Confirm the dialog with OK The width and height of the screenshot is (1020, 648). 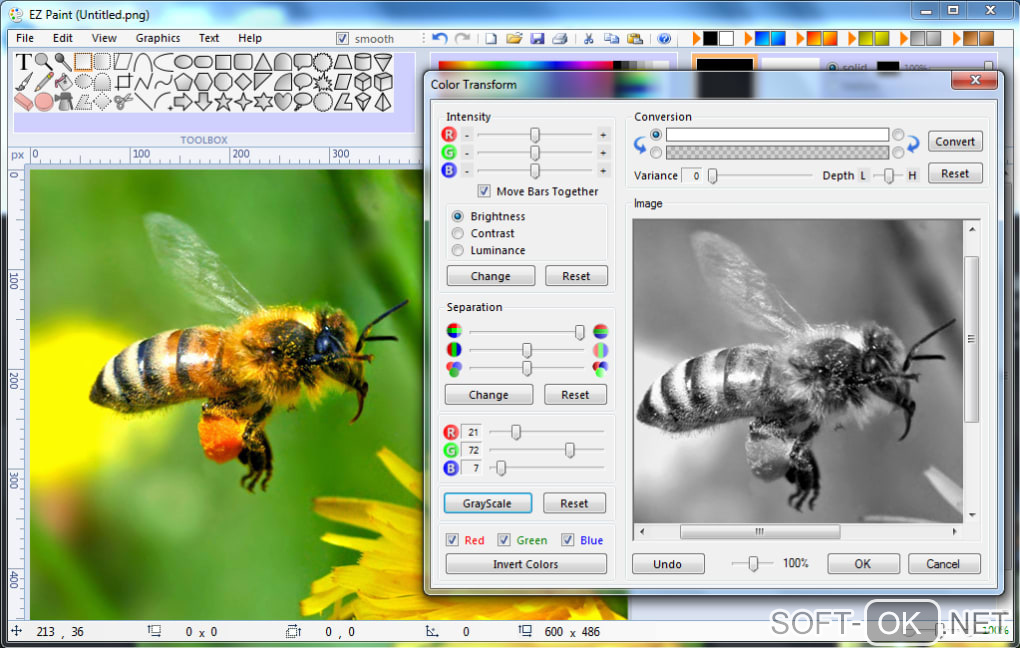(863, 563)
